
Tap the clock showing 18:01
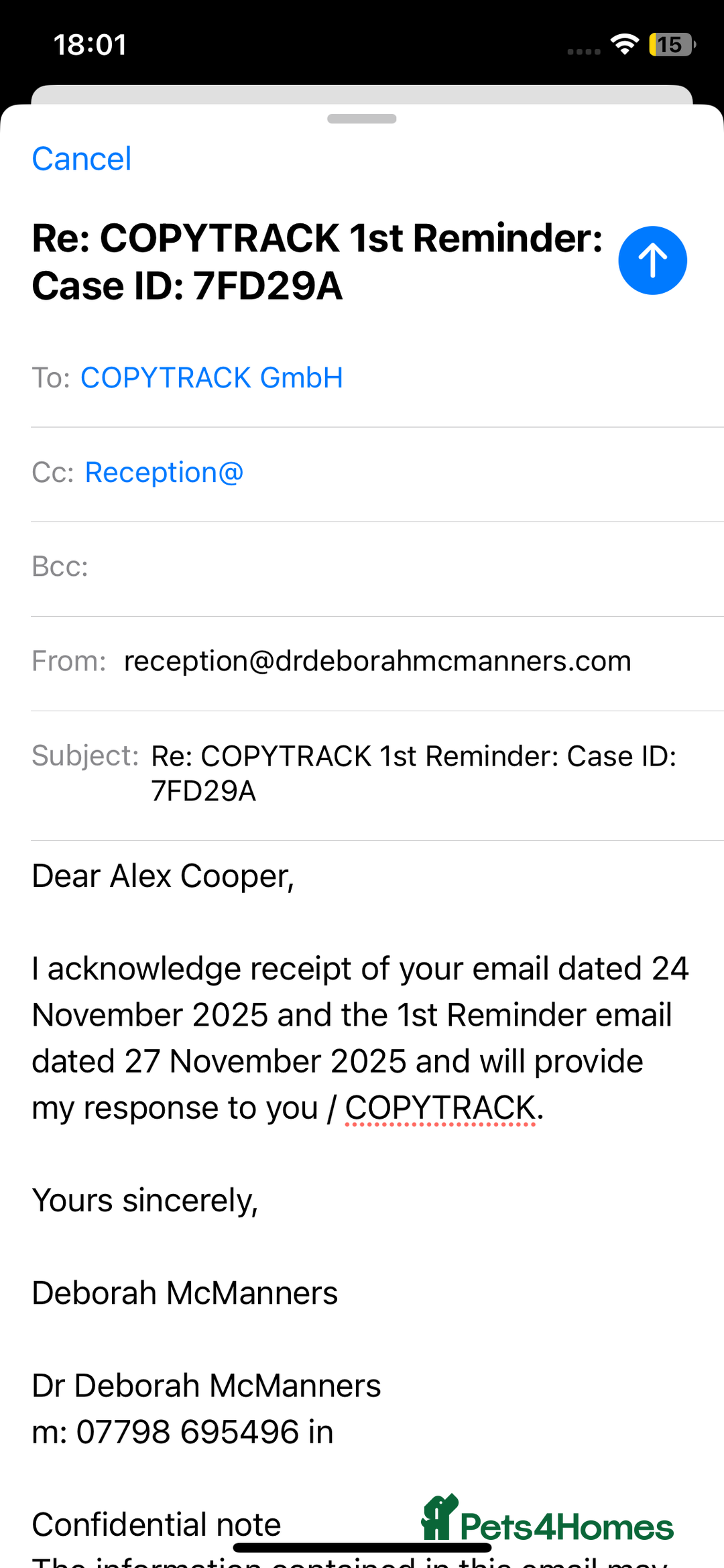click(90, 45)
